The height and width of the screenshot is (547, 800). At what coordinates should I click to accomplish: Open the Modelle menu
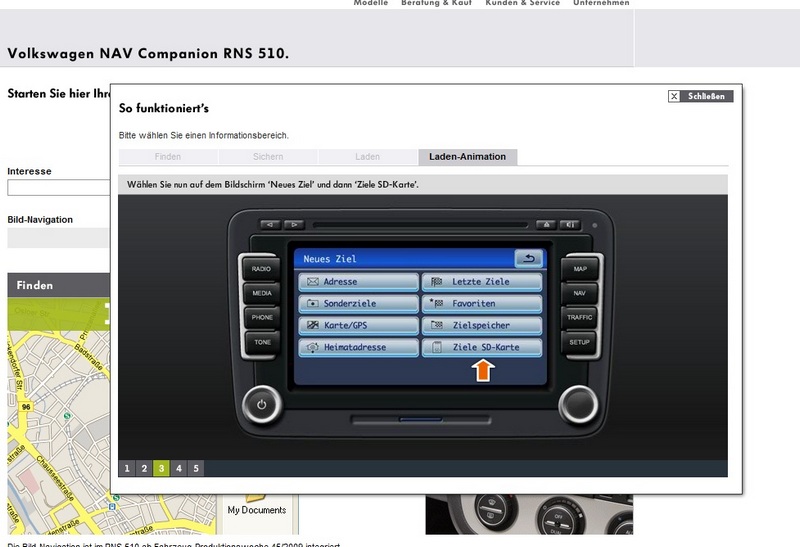[x=371, y=3]
